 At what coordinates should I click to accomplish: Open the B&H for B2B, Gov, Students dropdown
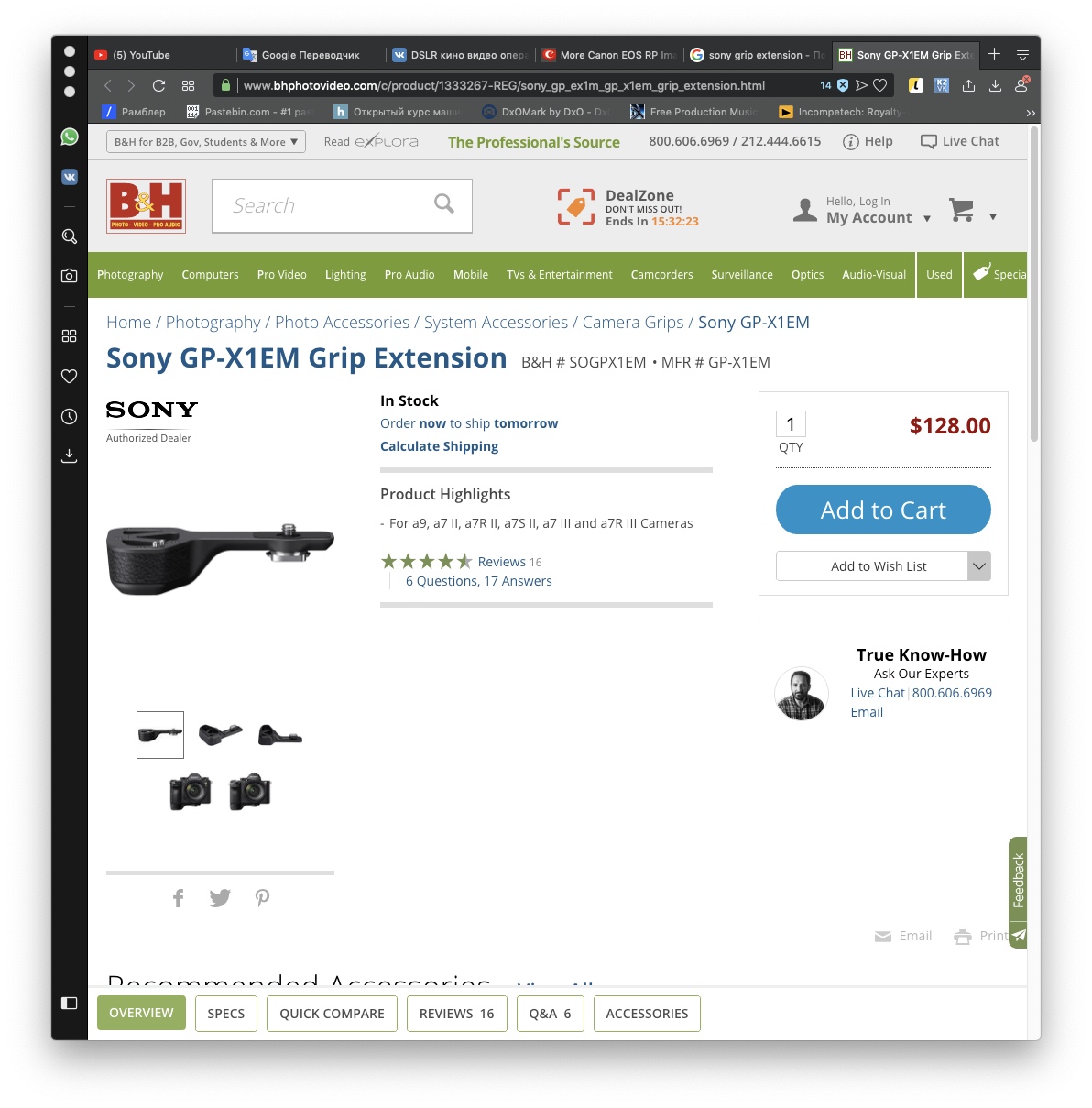click(206, 142)
